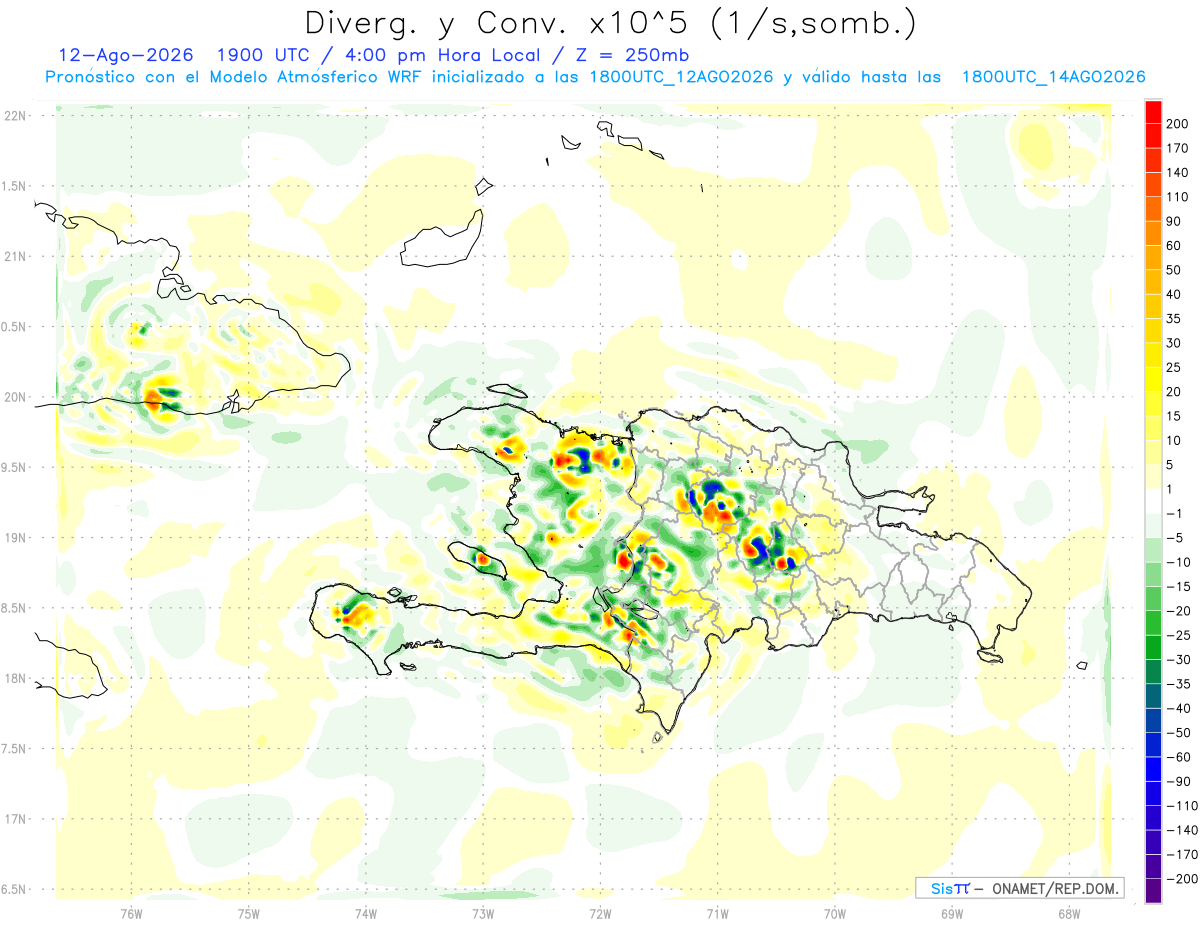Select the 18N latitude axis label

[x=14, y=678]
